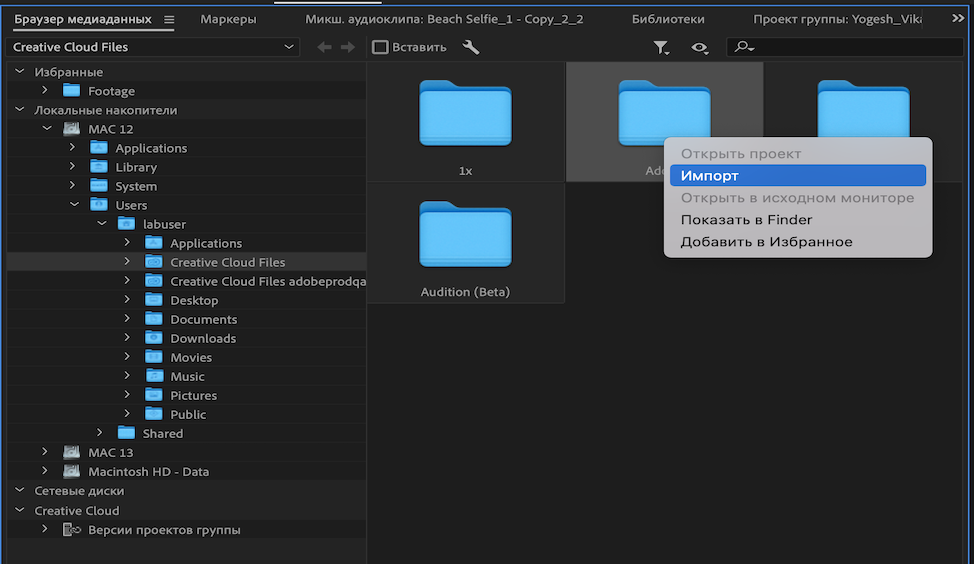Collapse the Users folder node
The height and width of the screenshot is (564, 974).
(x=75, y=204)
